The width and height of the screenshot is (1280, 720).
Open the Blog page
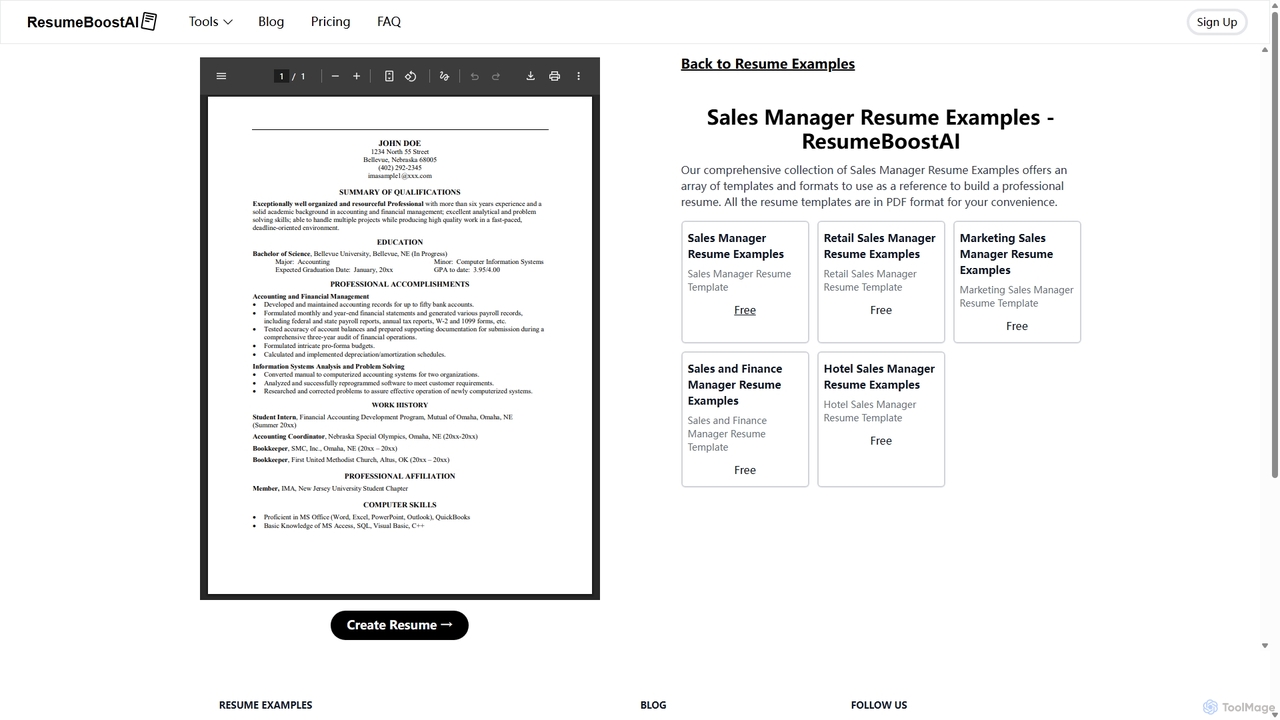coord(271,21)
